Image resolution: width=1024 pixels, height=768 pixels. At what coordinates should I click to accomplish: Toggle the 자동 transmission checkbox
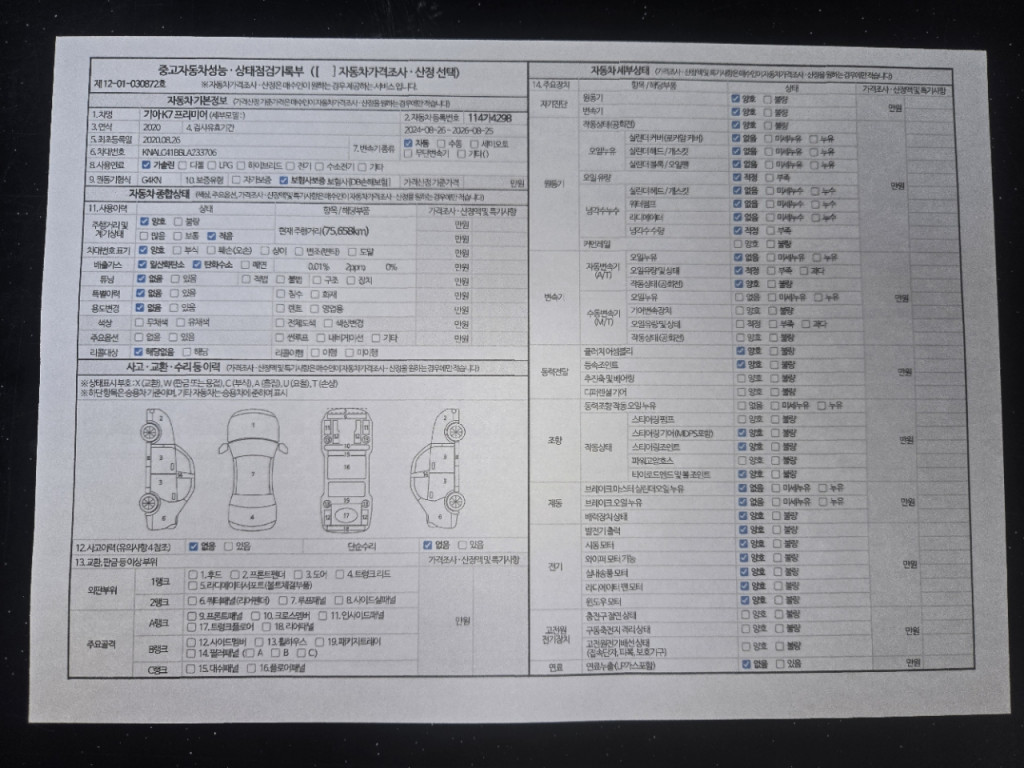[408, 143]
